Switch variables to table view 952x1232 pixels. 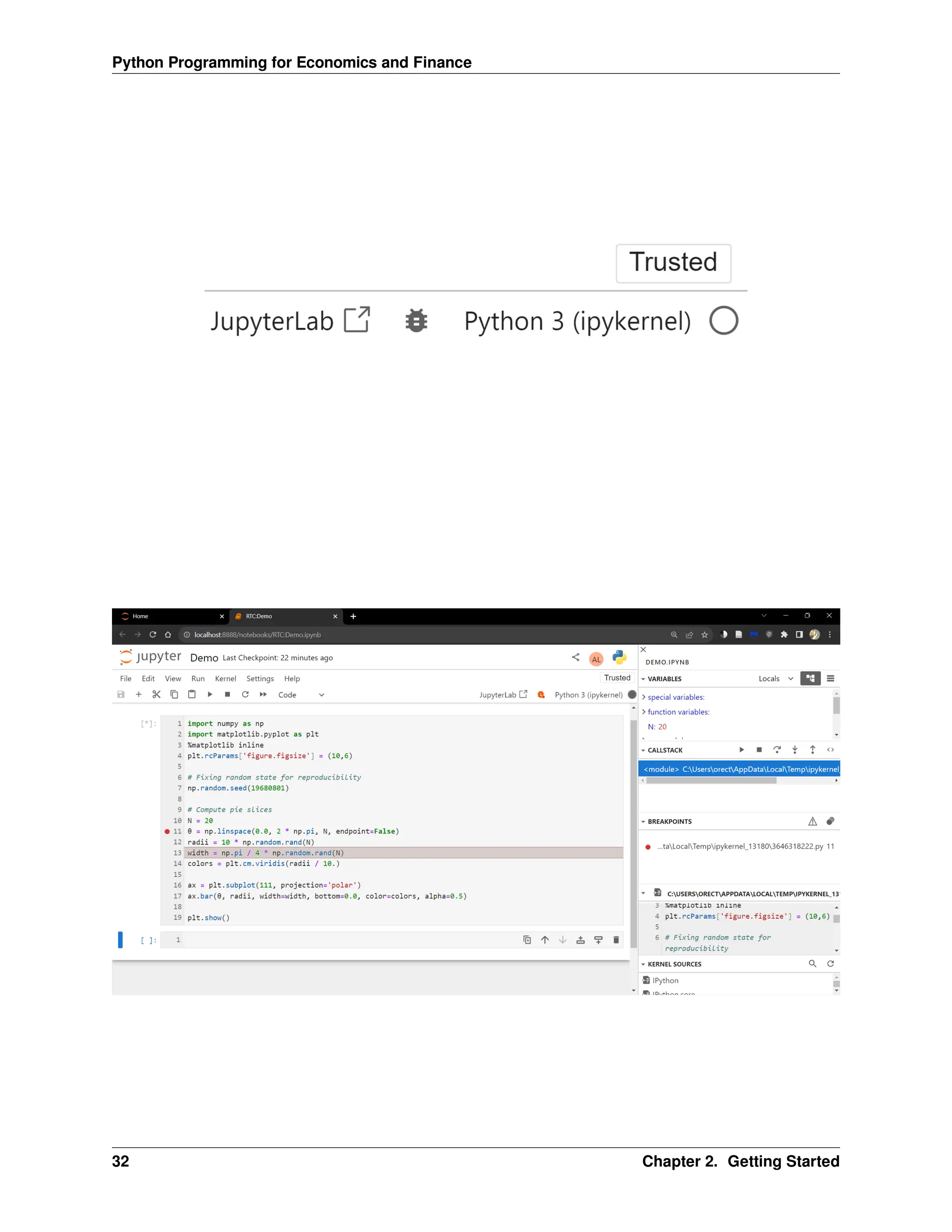(x=830, y=679)
